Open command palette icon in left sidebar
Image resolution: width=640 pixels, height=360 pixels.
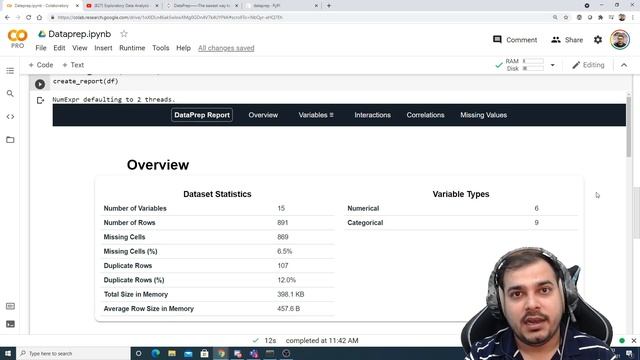coord(10,306)
